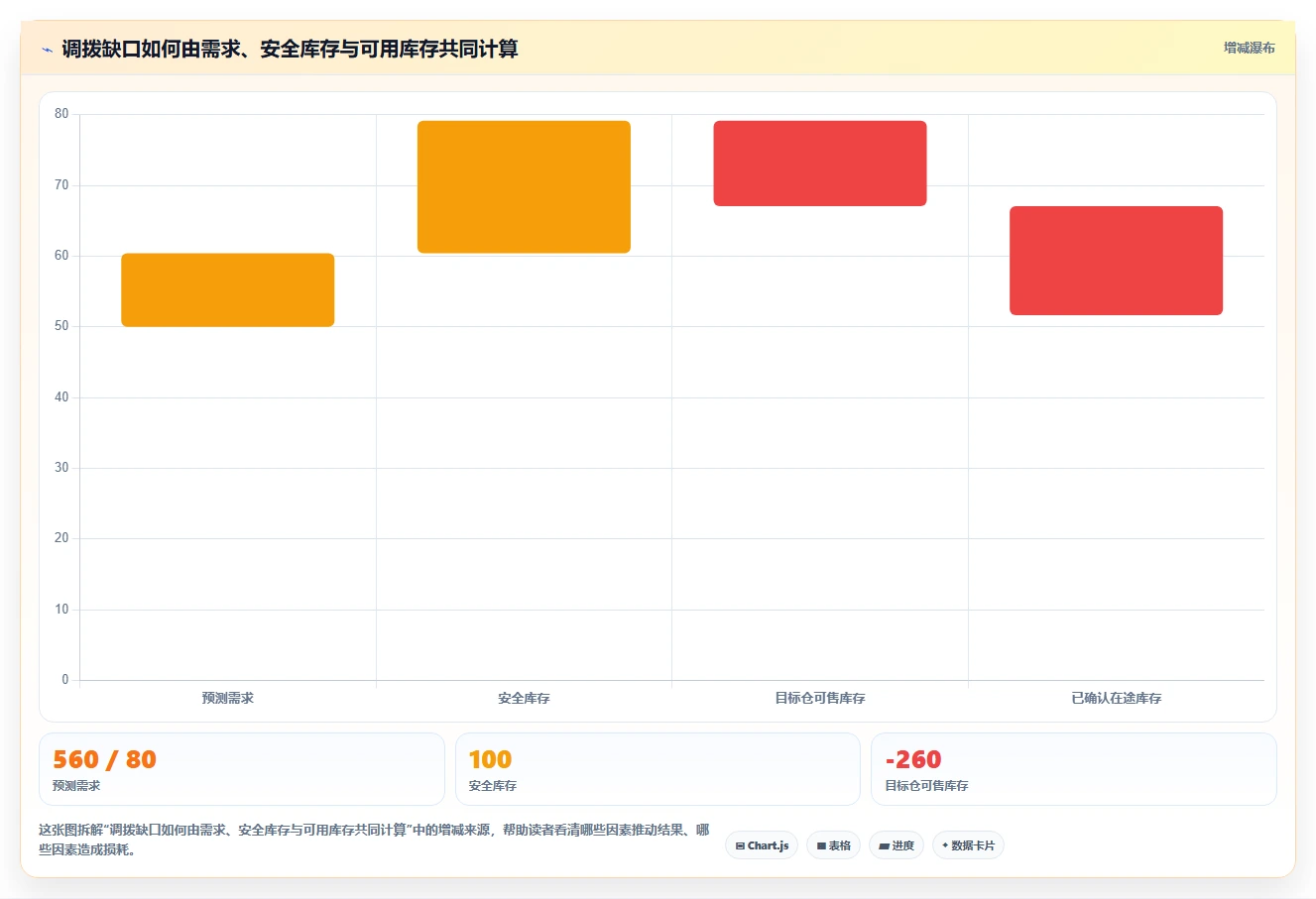Viewport: 1316px width, 899px height.
Task: Click the y-axis value 80
Action: point(61,114)
